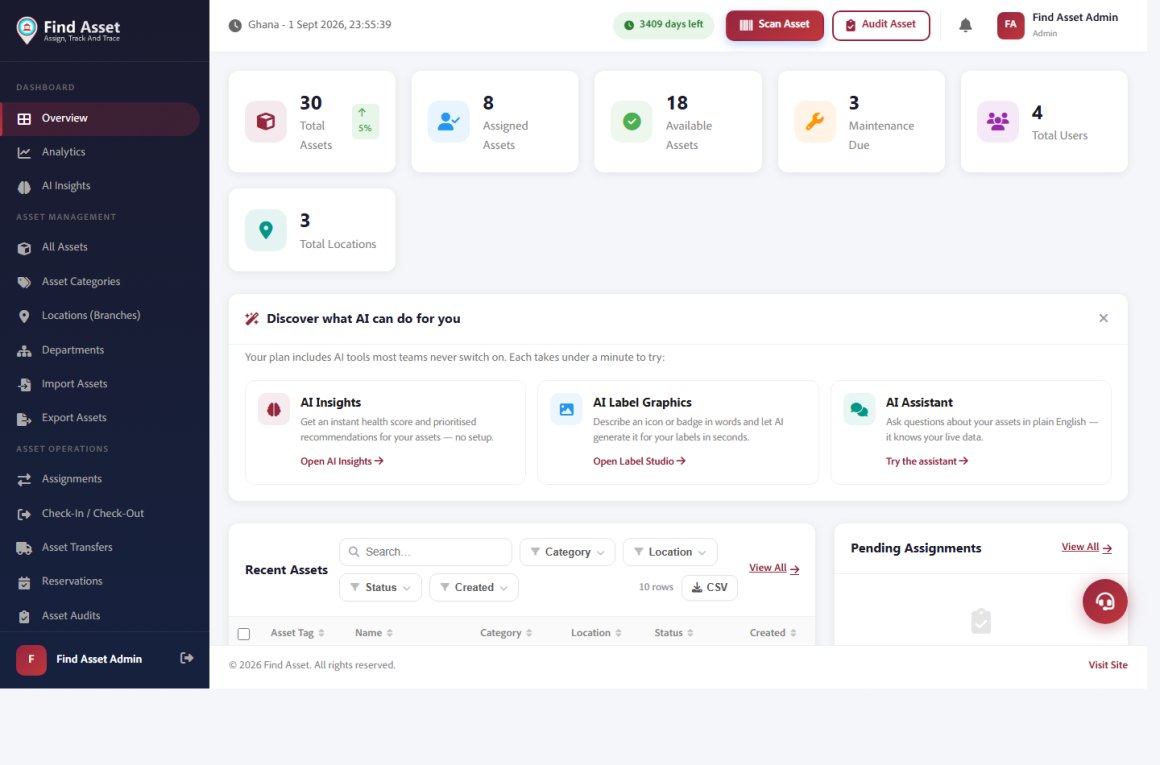Screen dimensions: 1160x765
Task: Dismiss the Discover AI panel with the X
Action: [1103, 318]
